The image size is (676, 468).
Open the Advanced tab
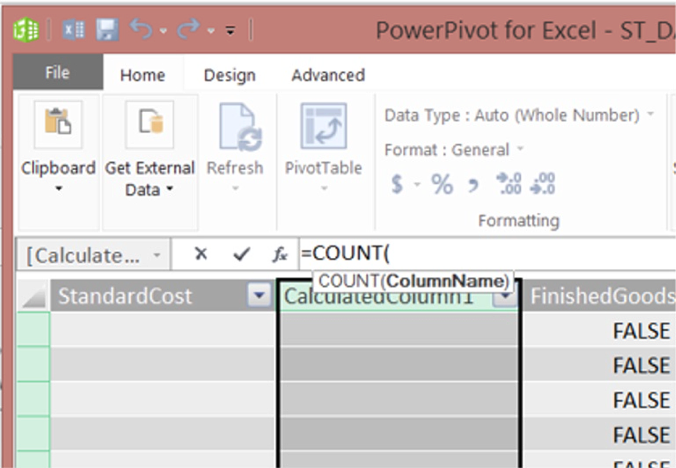[x=328, y=74]
